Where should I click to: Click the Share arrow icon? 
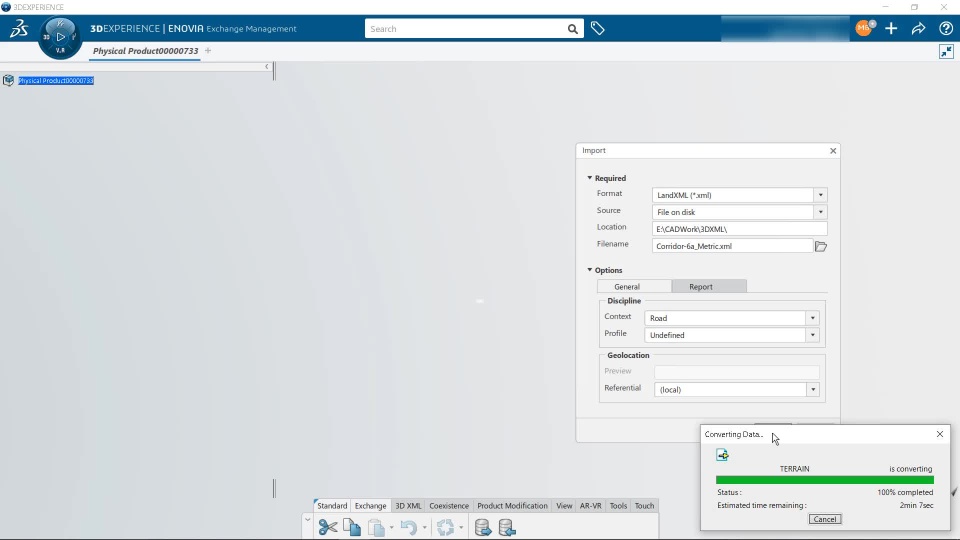[x=918, y=28]
